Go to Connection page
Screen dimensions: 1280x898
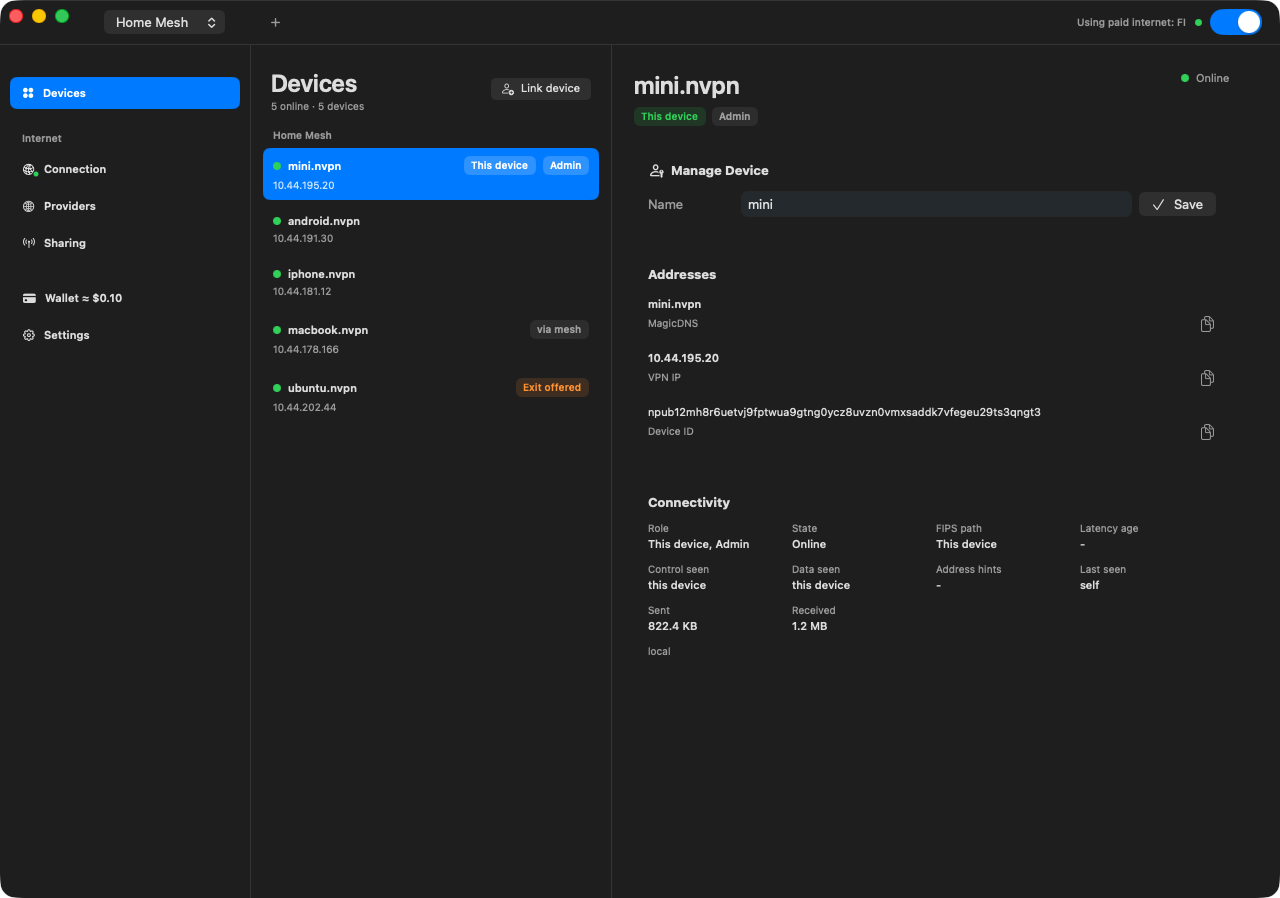[x=125, y=169]
